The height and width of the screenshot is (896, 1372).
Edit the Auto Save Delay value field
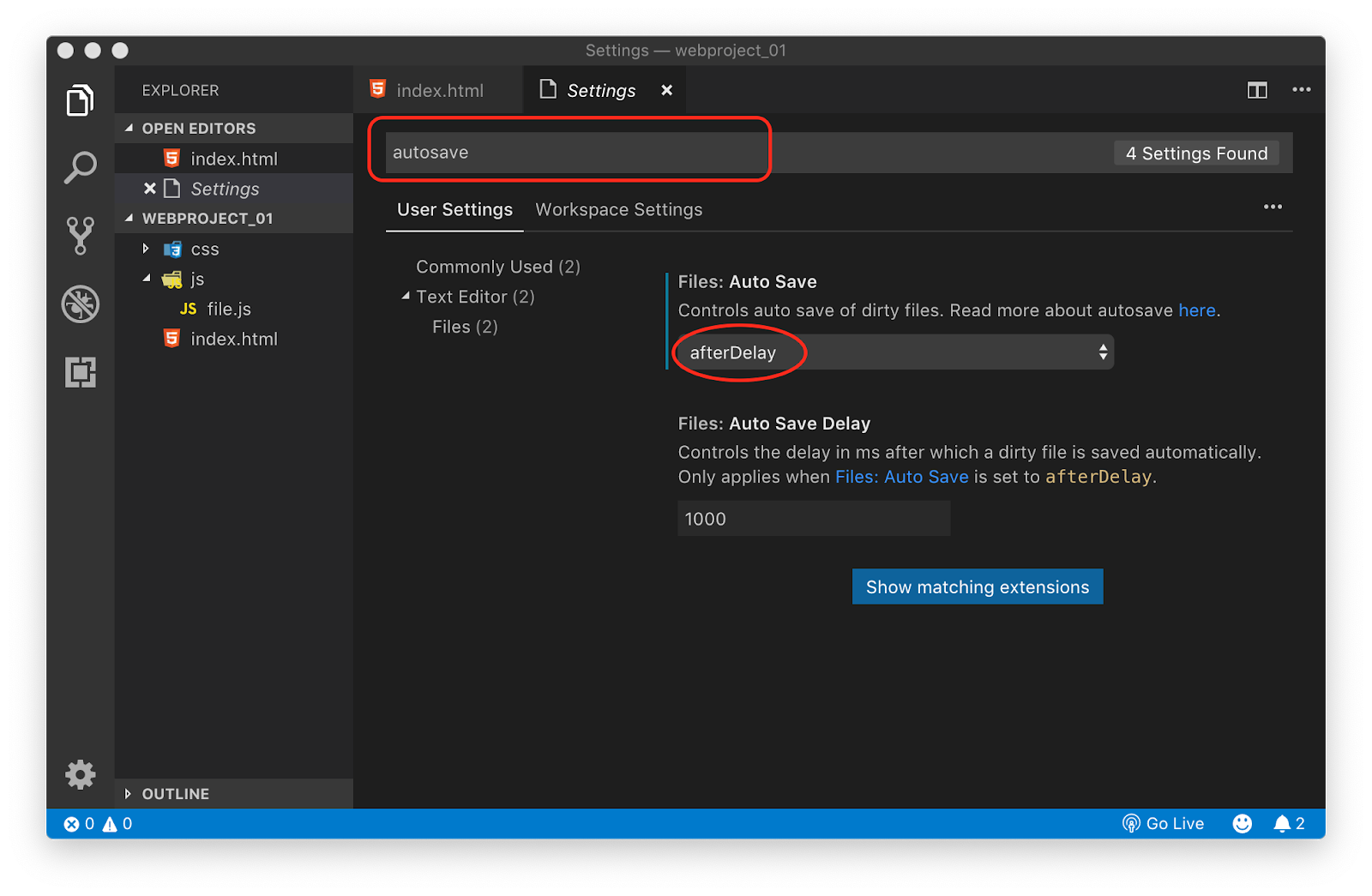(813, 518)
